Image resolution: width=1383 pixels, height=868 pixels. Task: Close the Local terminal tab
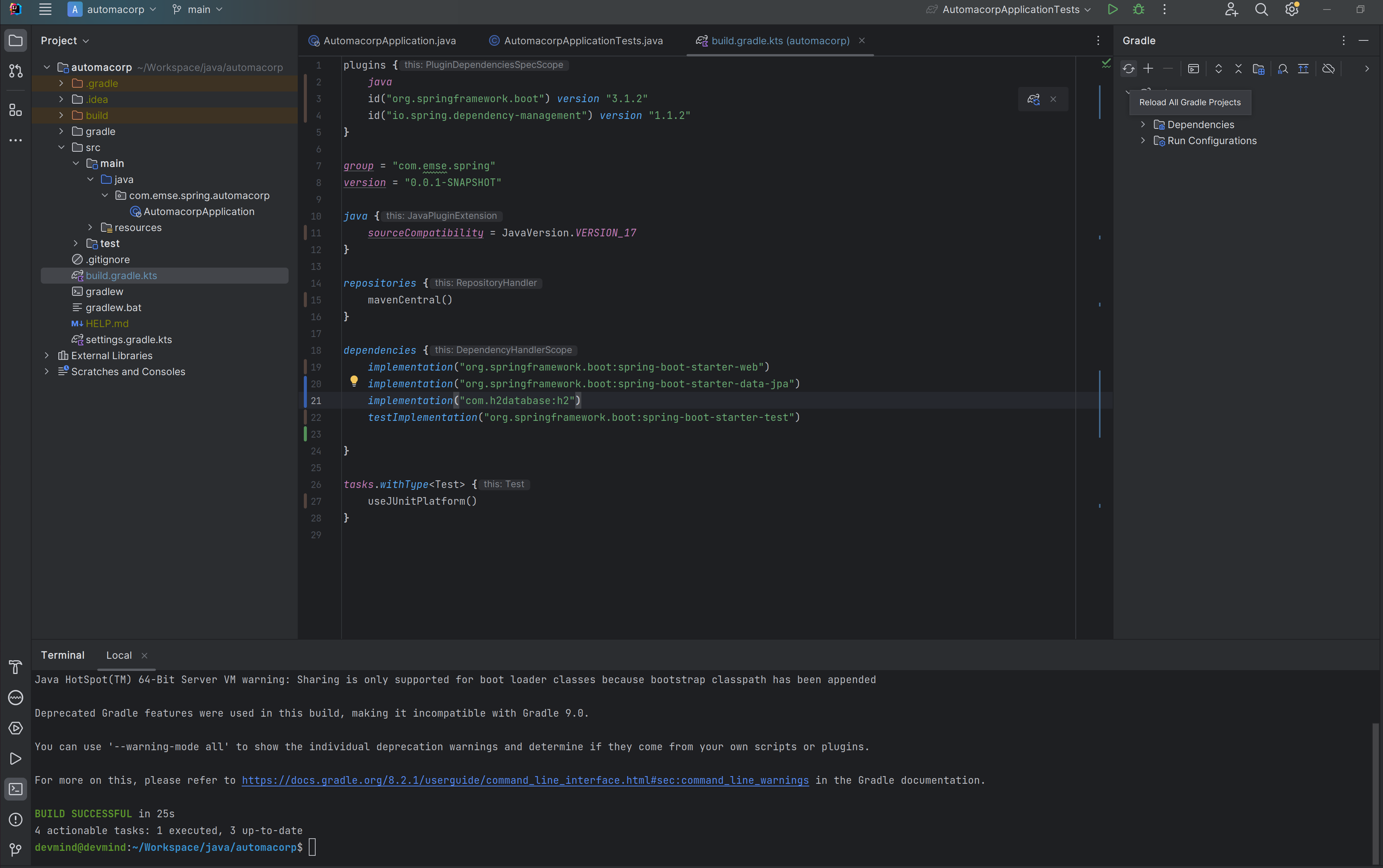[x=145, y=656]
